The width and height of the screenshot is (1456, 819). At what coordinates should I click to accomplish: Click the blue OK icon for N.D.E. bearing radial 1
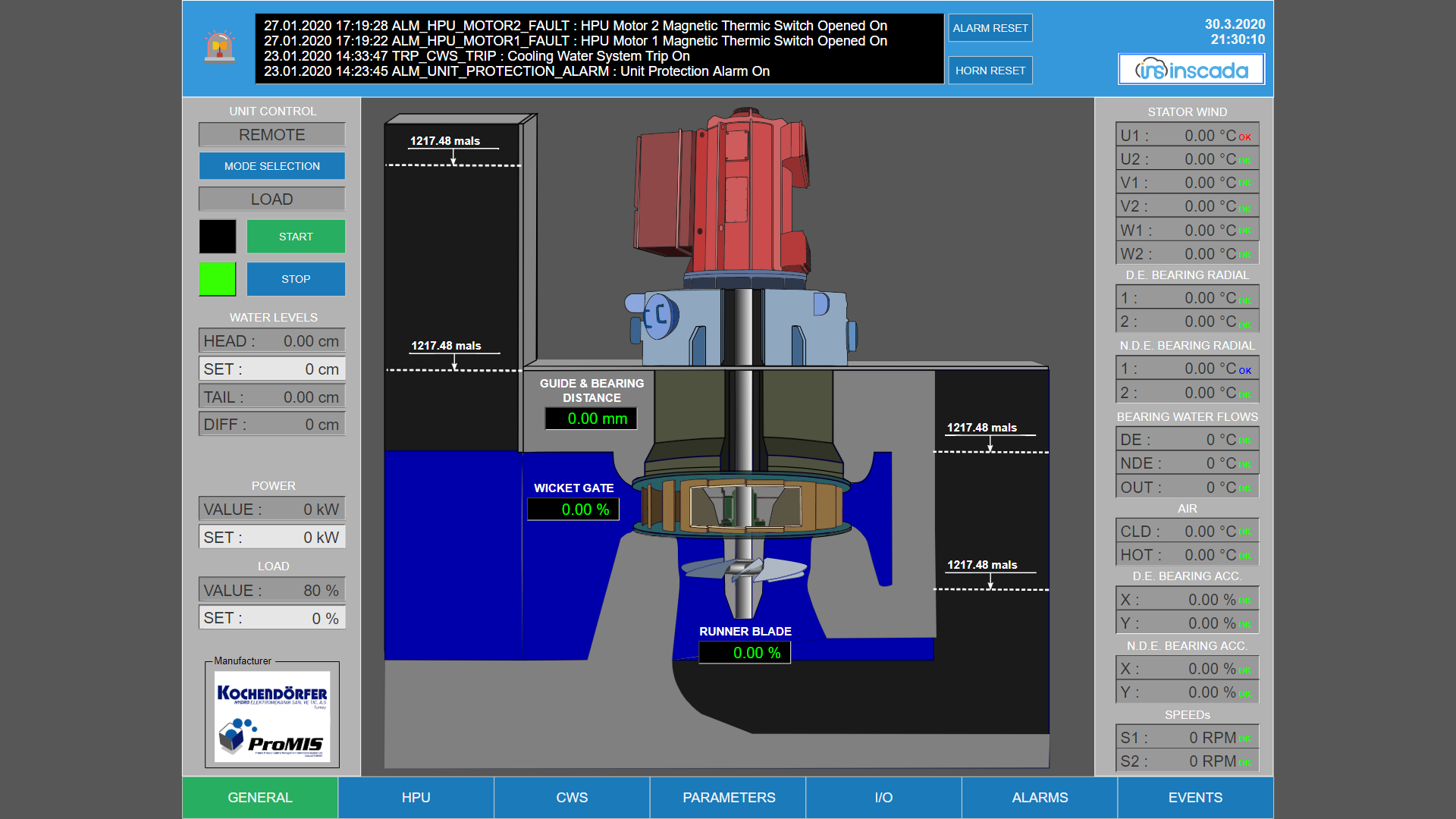click(x=1245, y=370)
